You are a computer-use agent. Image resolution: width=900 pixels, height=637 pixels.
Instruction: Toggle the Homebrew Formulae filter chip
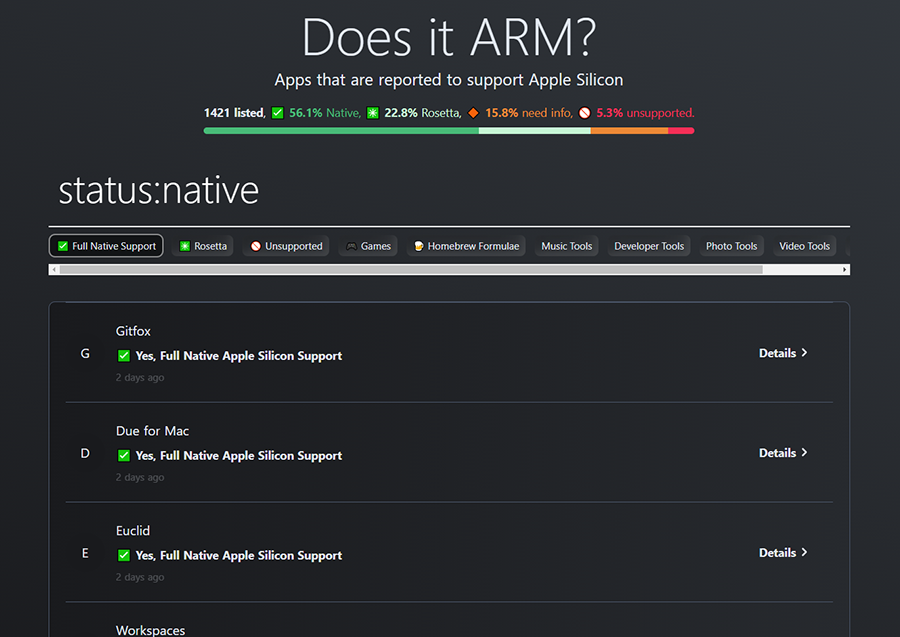coord(466,246)
